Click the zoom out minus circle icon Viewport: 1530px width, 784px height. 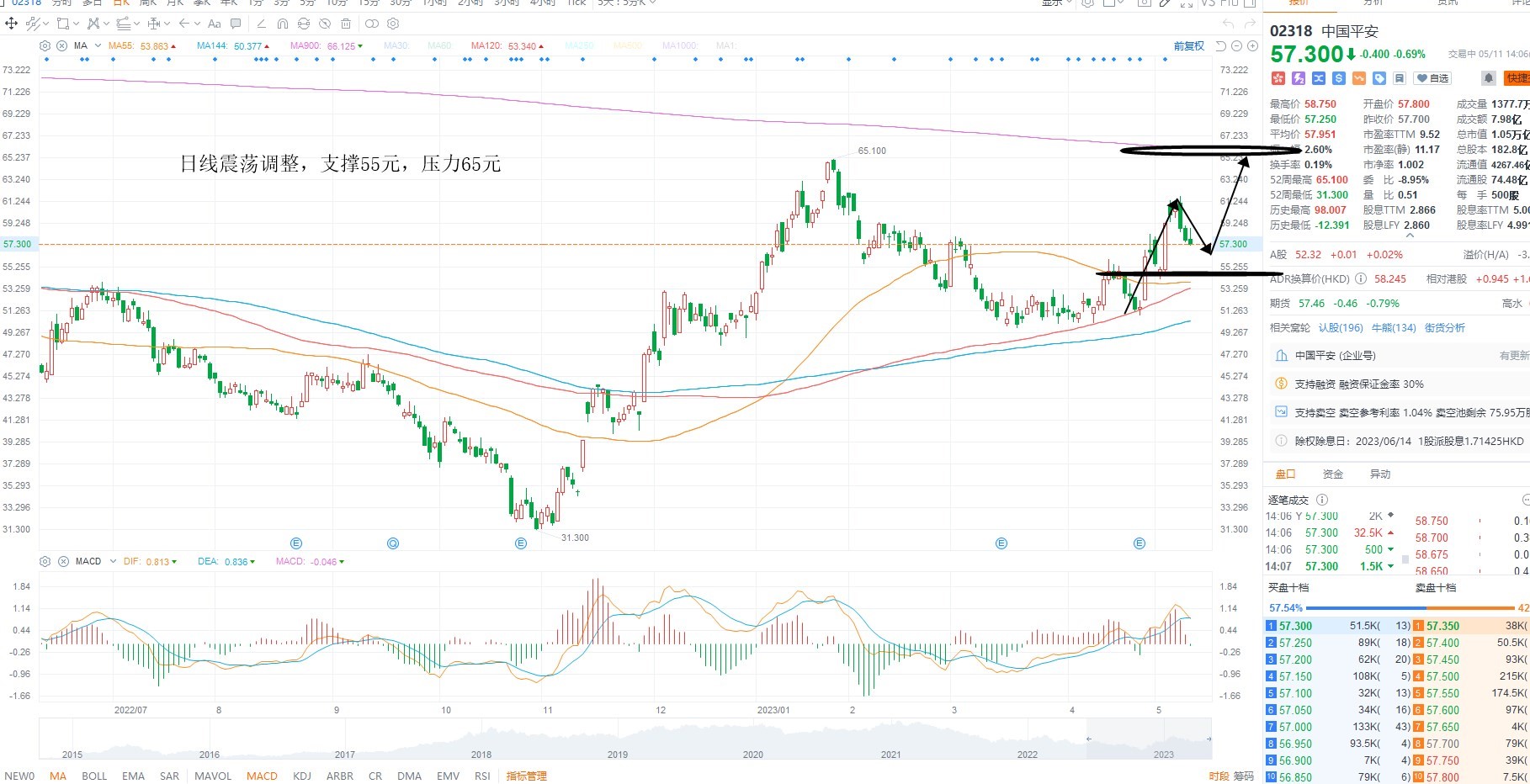click(1236, 46)
